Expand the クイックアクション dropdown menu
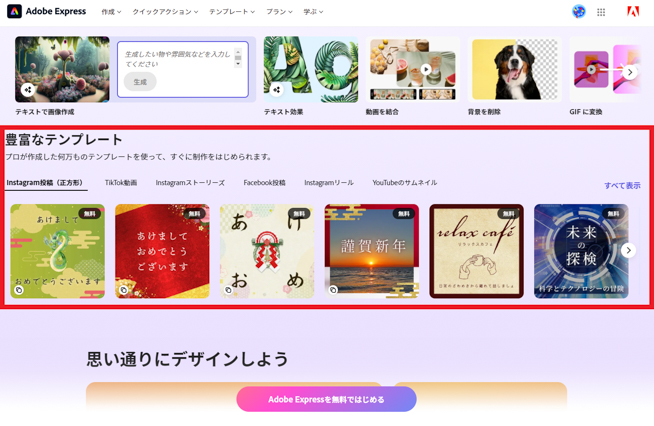The height and width of the screenshot is (426, 654). (x=165, y=12)
